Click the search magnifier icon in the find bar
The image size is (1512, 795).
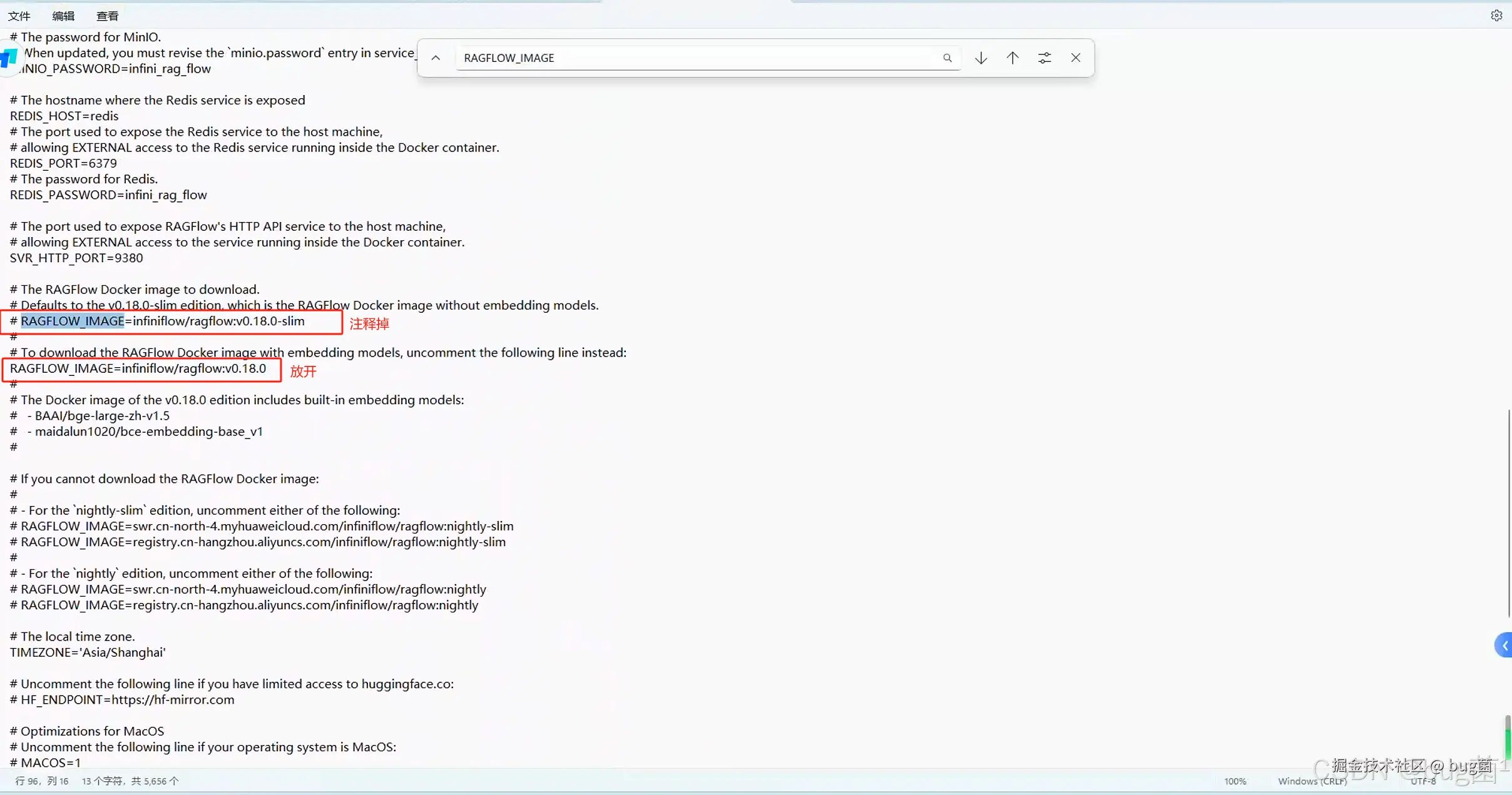947,58
